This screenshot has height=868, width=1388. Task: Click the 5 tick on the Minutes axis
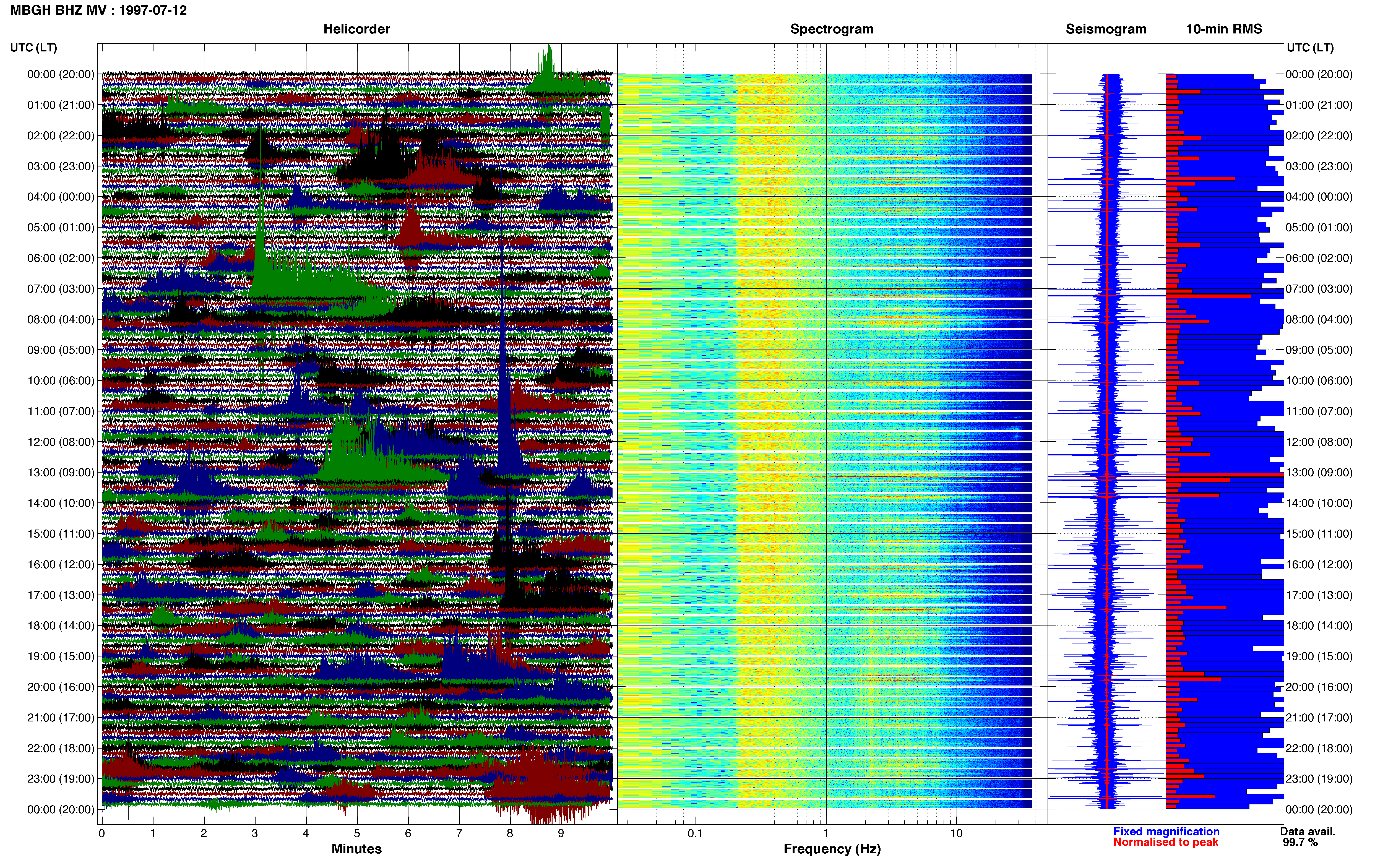[357, 833]
